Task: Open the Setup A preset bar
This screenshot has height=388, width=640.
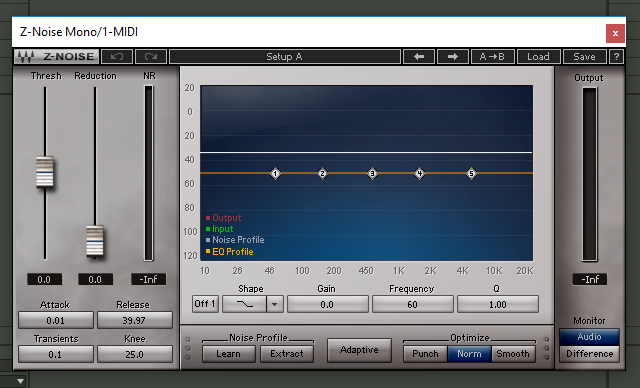Action: (x=284, y=57)
